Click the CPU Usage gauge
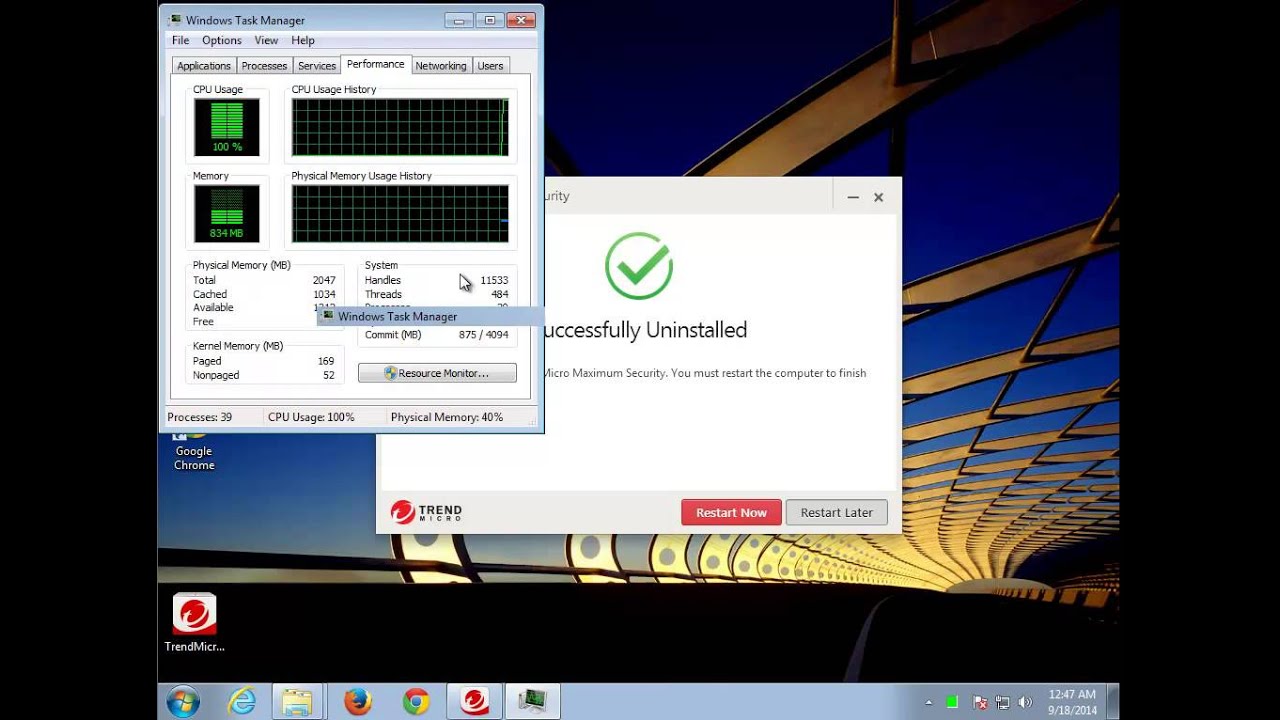 227,127
